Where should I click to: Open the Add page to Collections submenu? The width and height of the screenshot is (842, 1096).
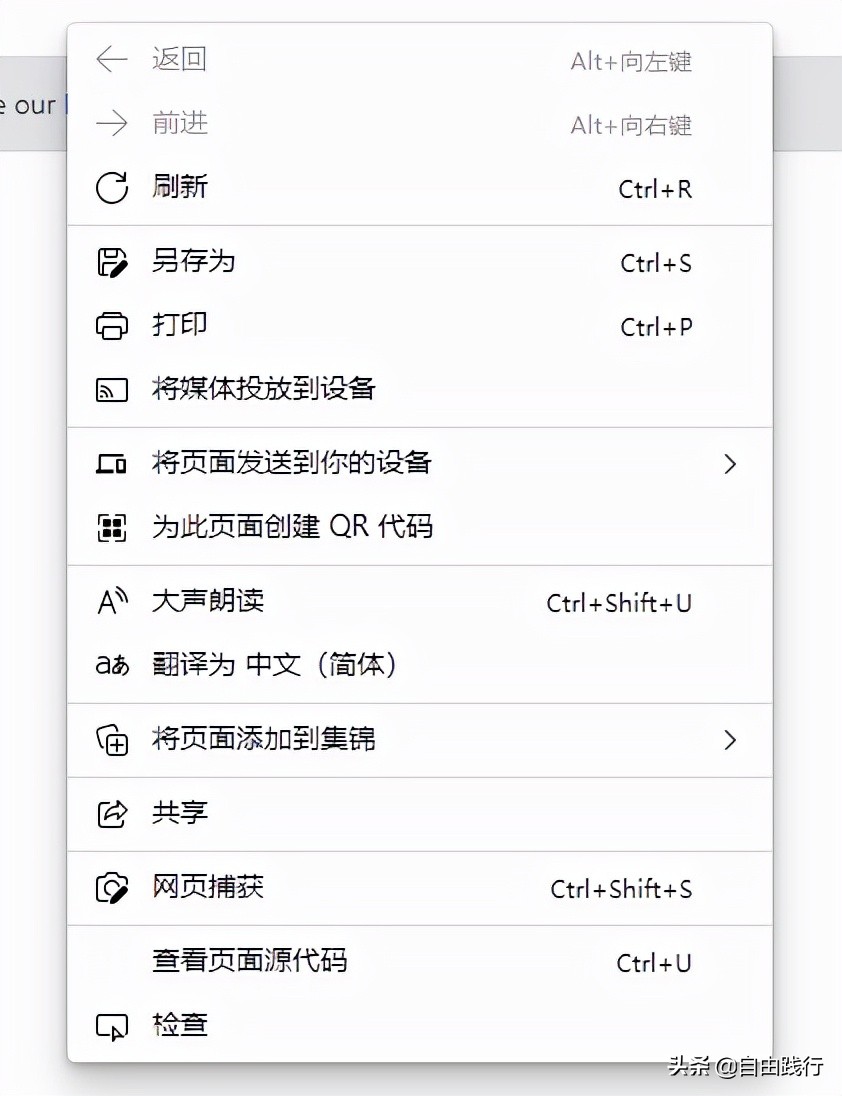click(731, 740)
